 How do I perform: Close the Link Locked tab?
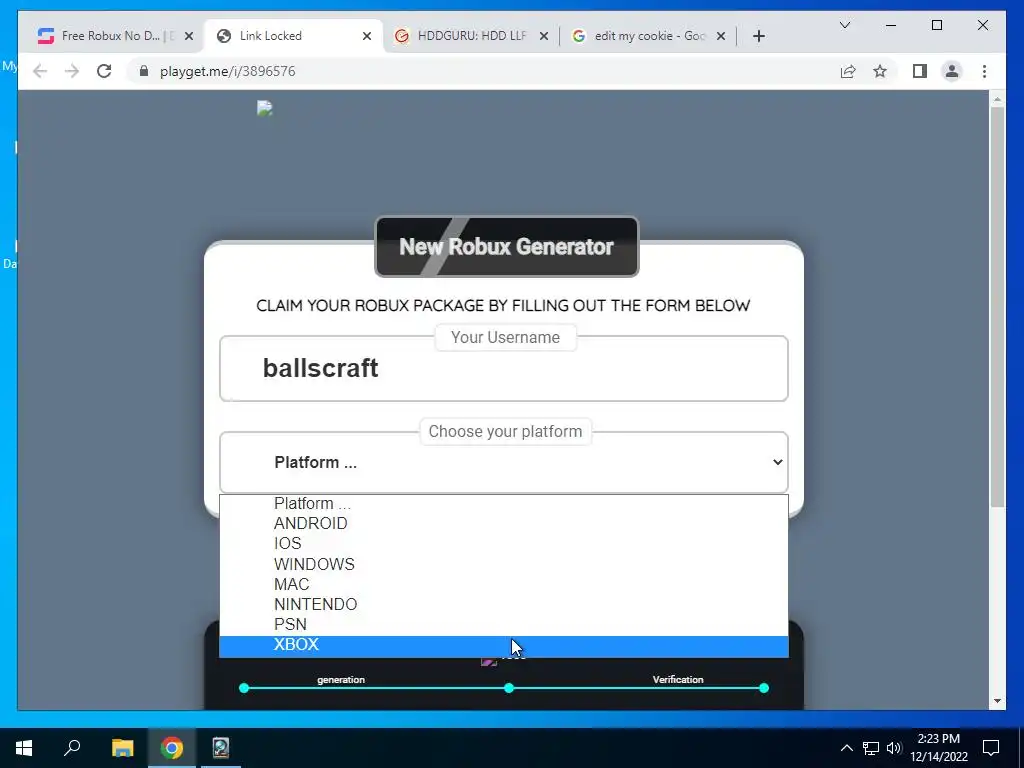click(367, 36)
